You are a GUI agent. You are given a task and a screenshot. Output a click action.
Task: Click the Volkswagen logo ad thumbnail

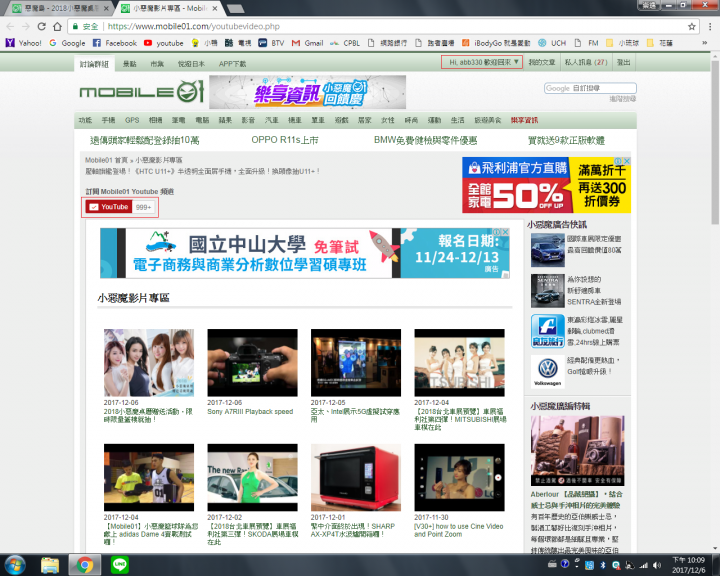547,371
